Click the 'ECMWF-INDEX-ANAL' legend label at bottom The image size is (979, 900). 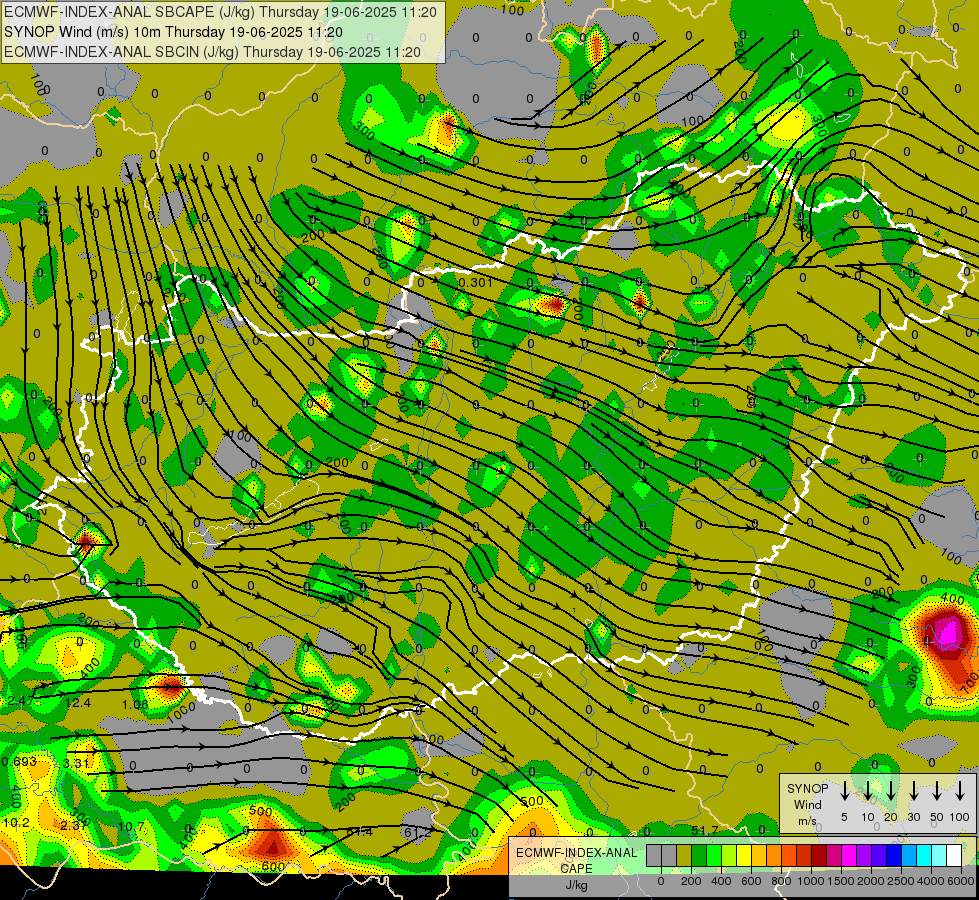click(x=576, y=853)
